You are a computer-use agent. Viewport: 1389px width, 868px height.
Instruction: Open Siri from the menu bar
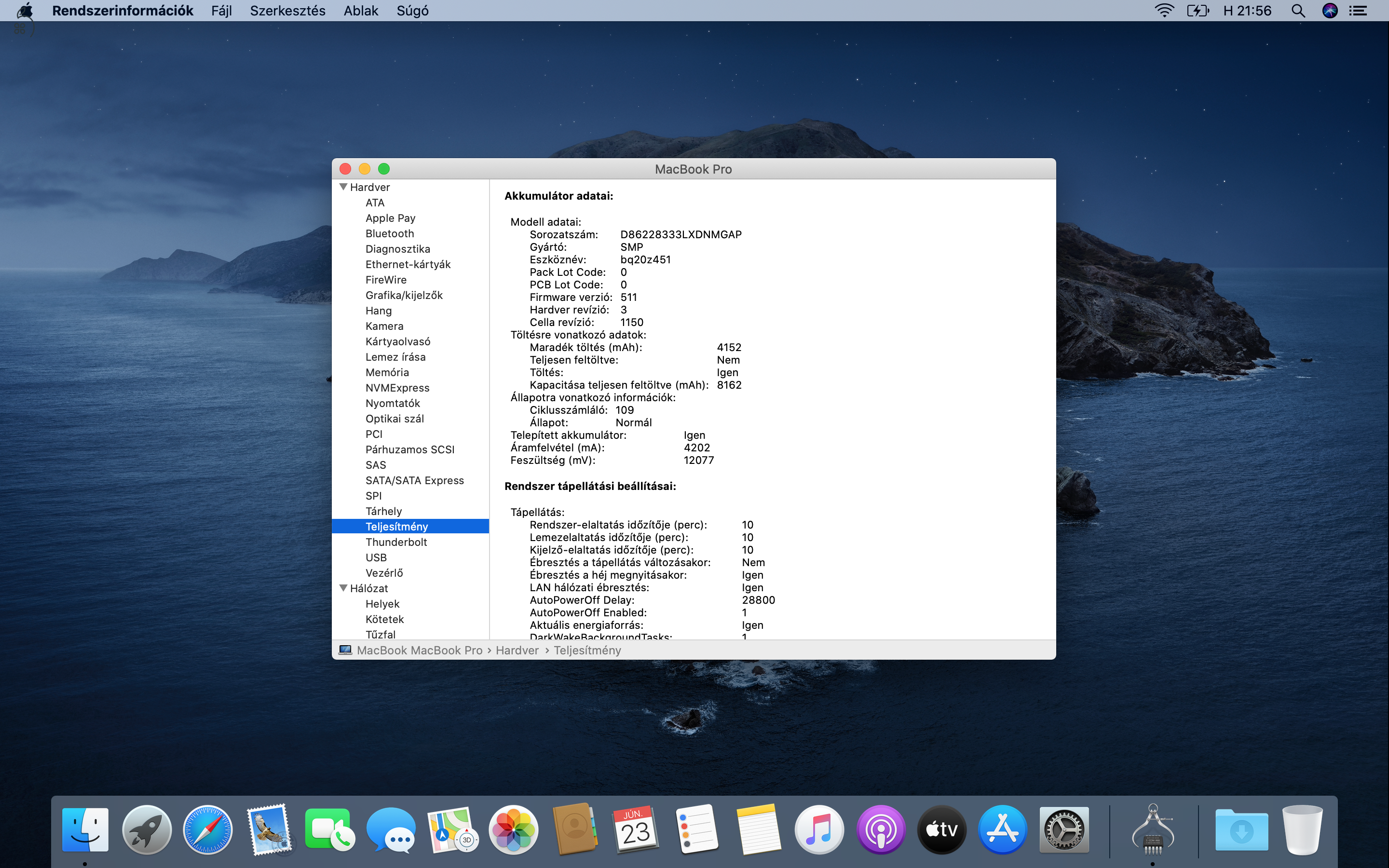click(1330, 10)
